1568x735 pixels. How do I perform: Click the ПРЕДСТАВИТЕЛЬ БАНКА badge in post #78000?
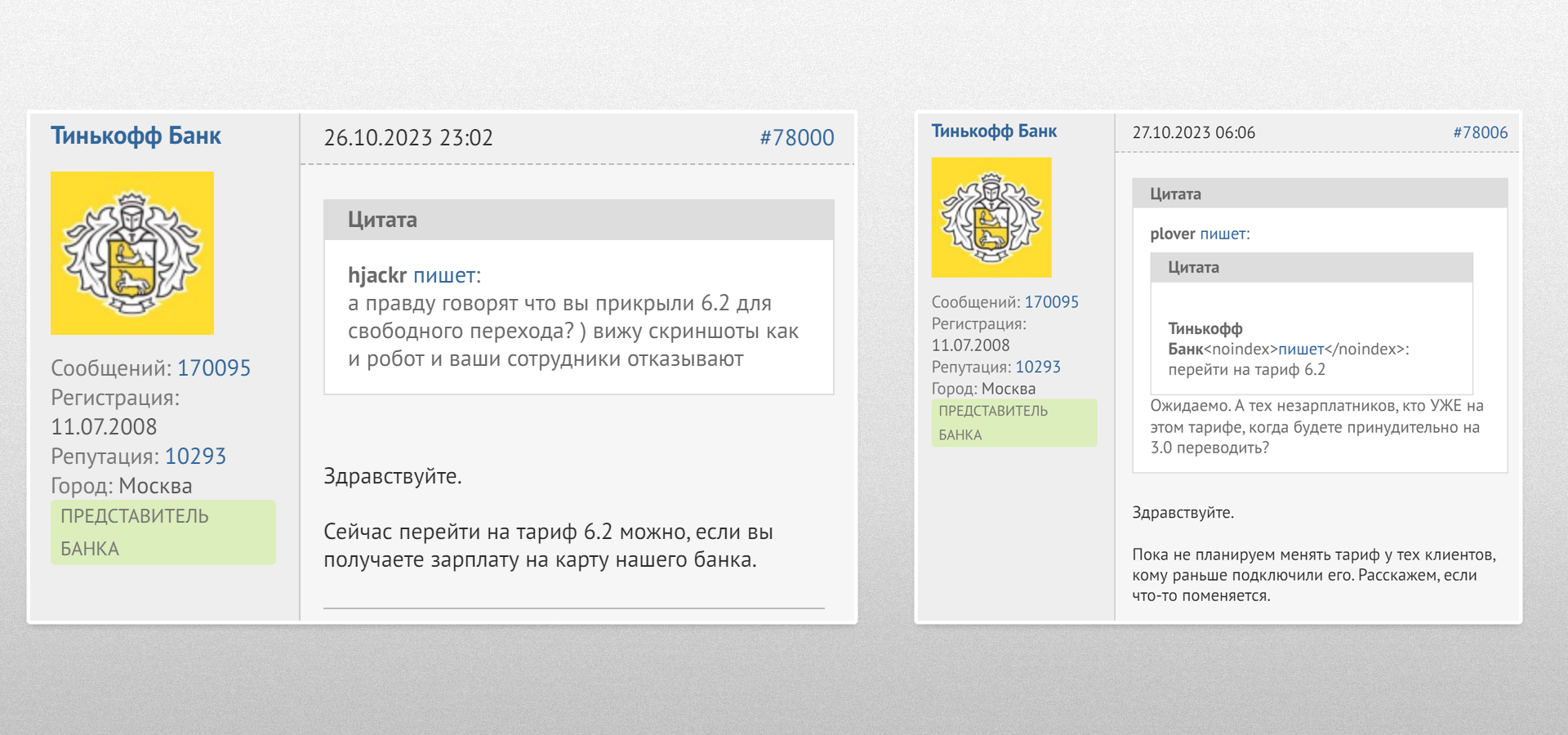pyautogui.click(x=163, y=532)
